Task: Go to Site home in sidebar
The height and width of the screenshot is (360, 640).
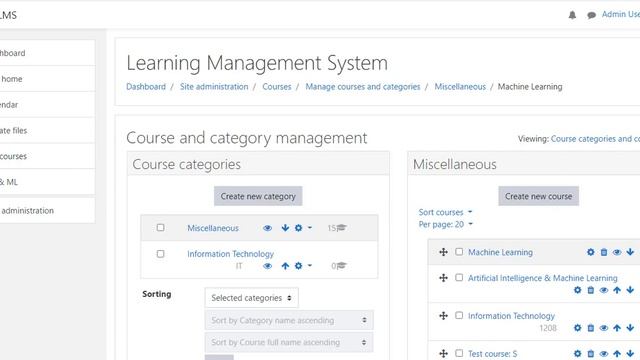Action: 47,79
